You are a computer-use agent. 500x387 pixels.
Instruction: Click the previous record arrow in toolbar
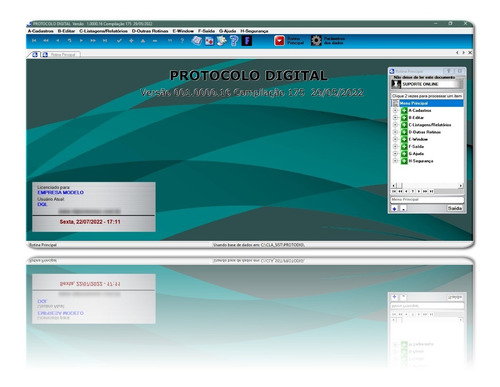58,41
